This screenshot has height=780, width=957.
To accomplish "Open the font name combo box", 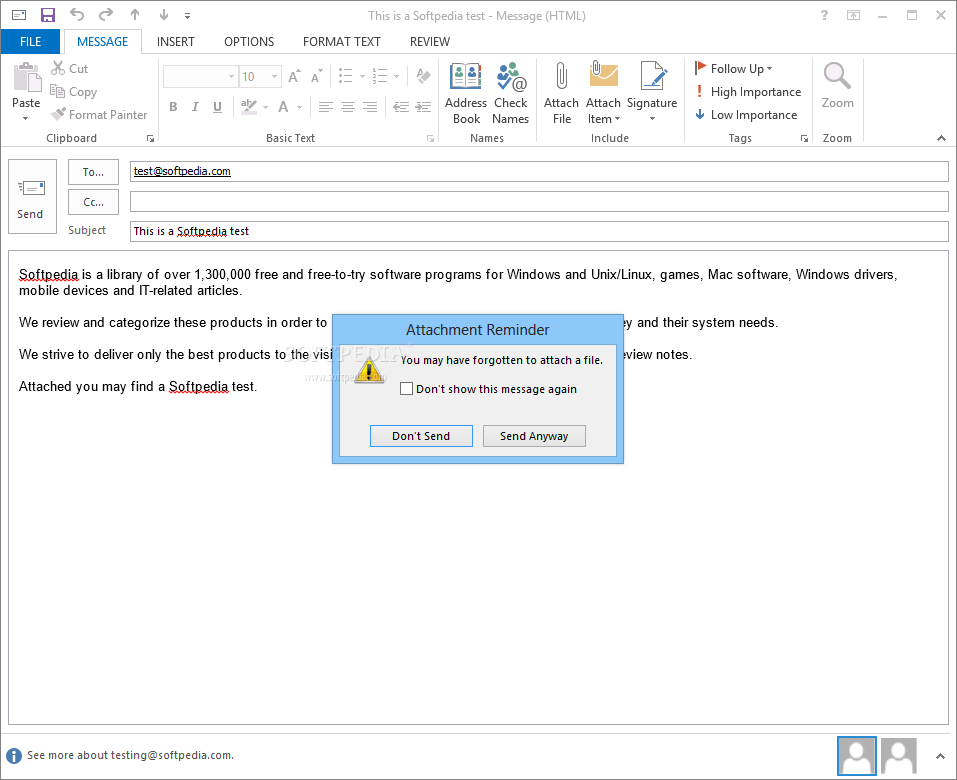I will pyautogui.click(x=200, y=76).
